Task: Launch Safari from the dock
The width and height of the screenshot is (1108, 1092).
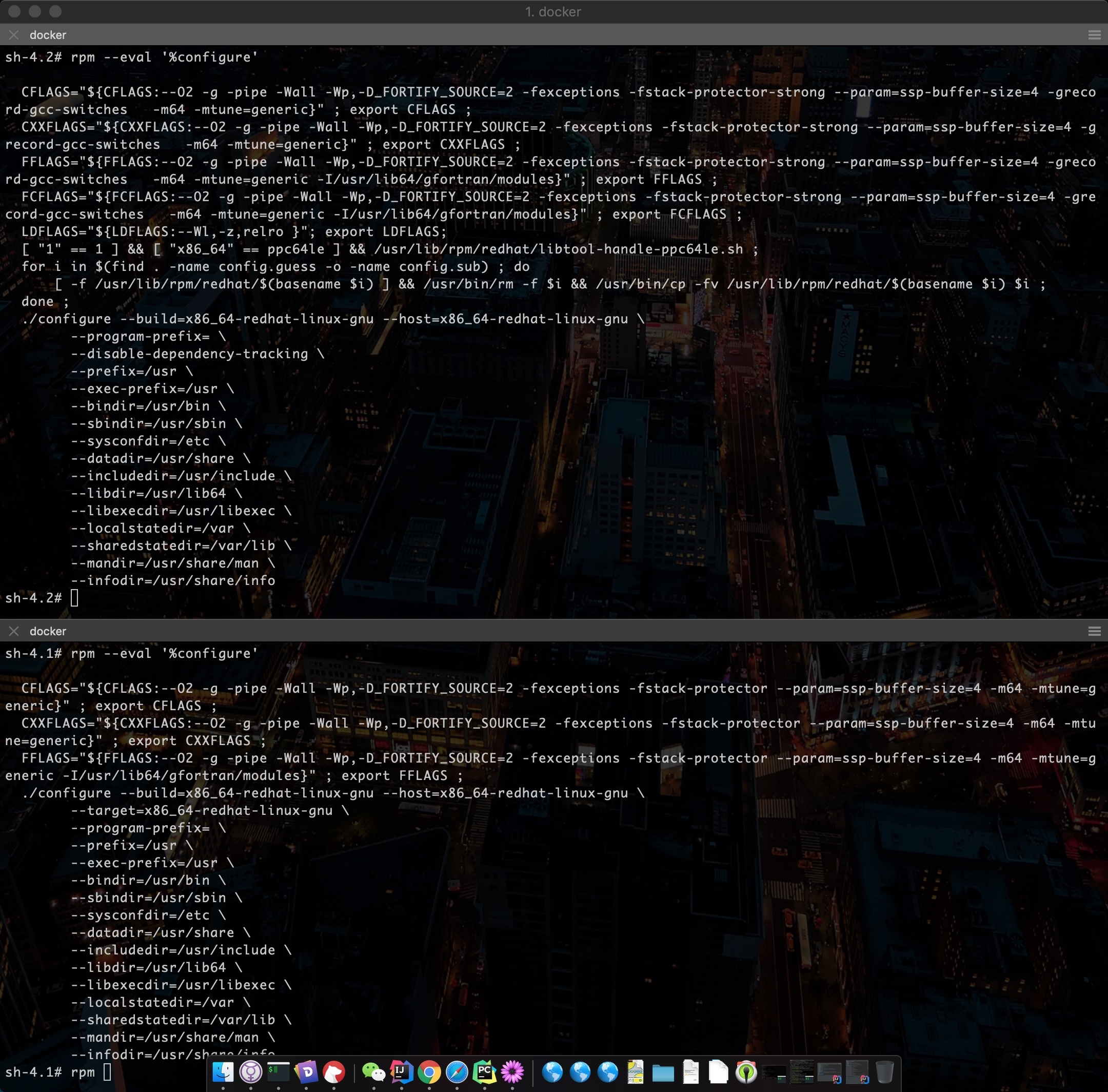Action: click(457, 1071)
